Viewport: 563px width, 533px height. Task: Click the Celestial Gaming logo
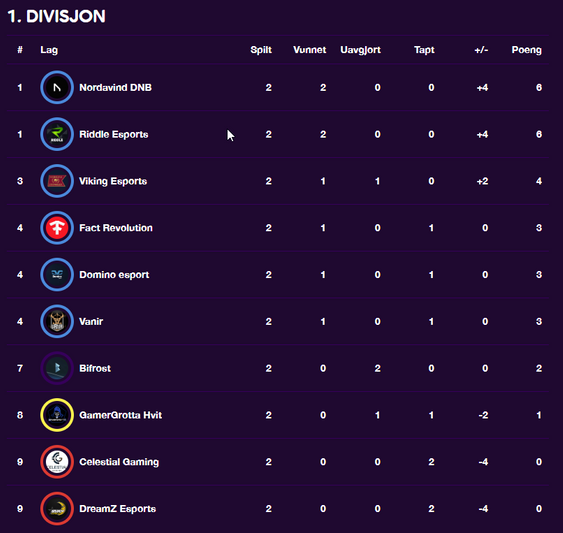click(x=57, y=462)
